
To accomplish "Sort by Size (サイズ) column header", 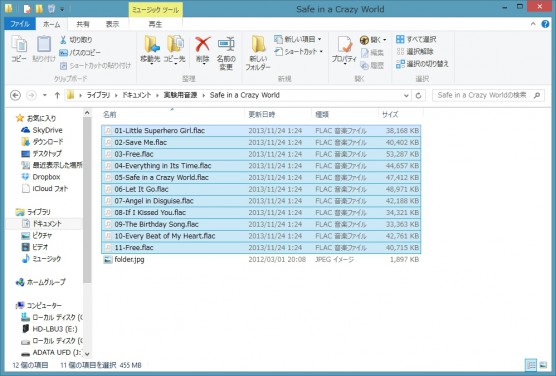I will 401,114.
